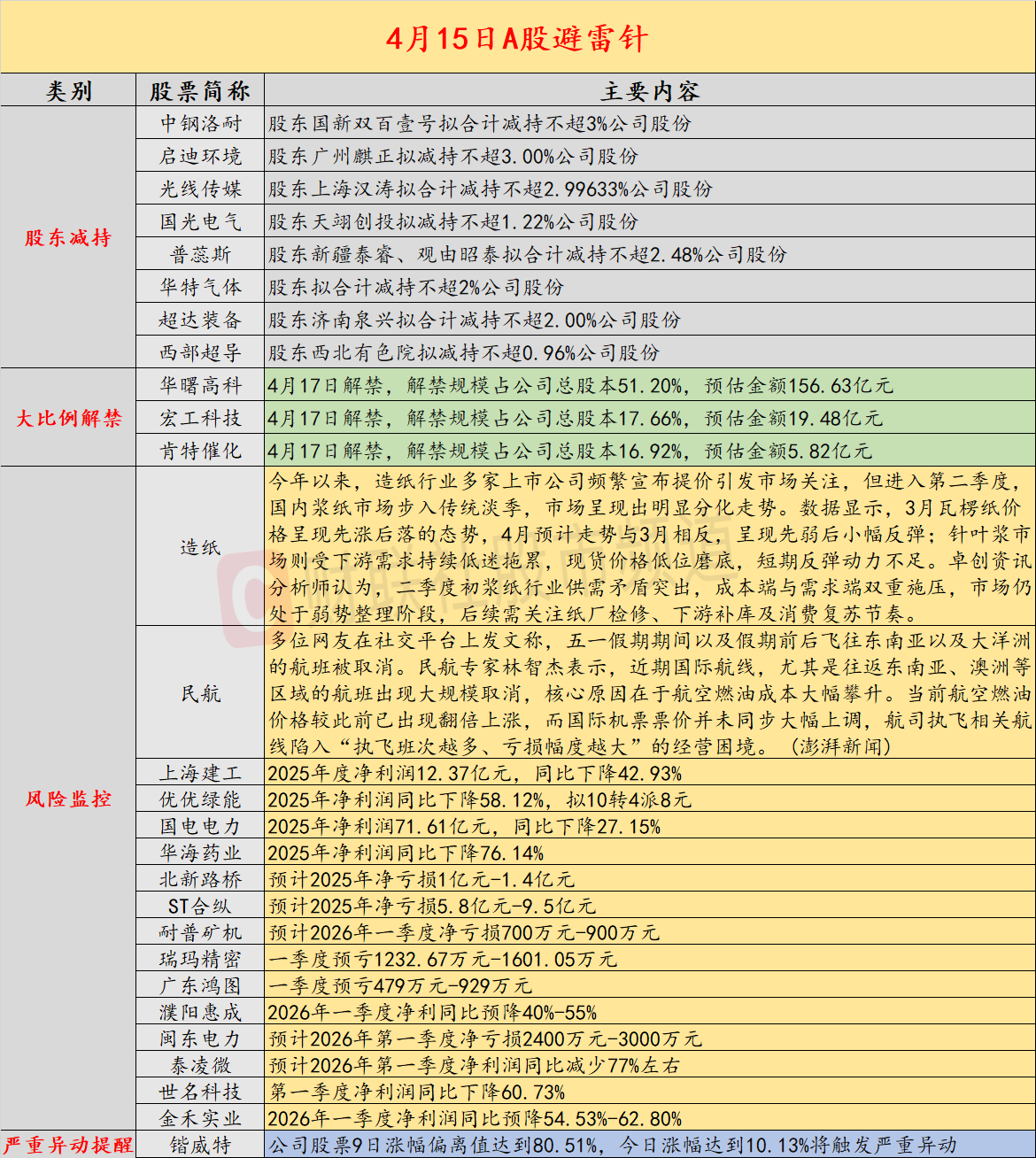Screen dimensions: 1036x1158
Task: Click the 主要内容 column header
Action: point(649,89)
